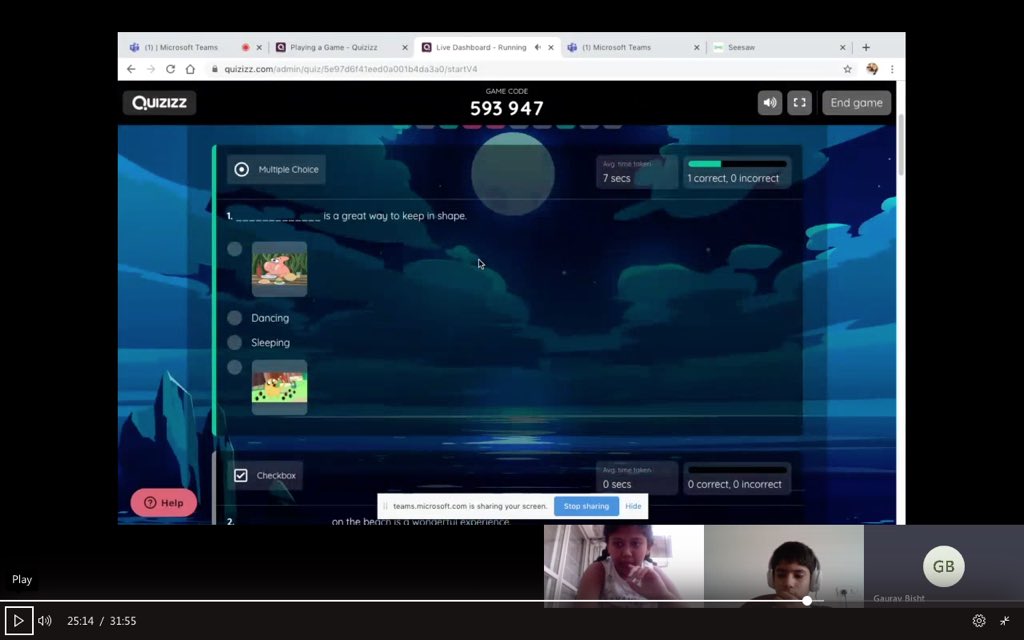Go forward in the browser

pos(151,69)
